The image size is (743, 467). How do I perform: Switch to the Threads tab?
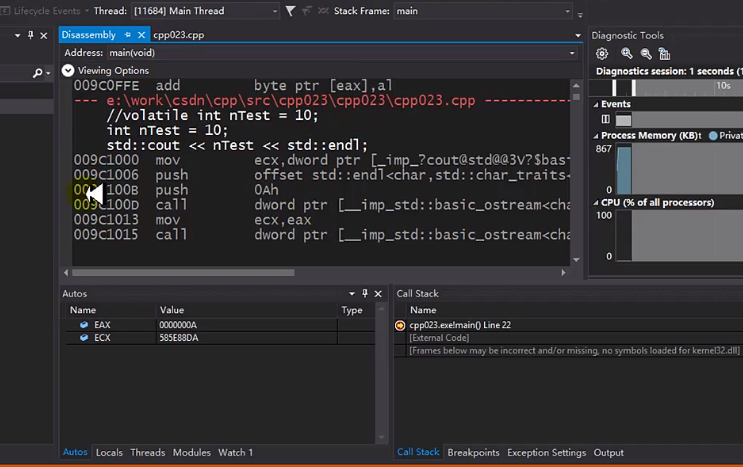point(147,452)
